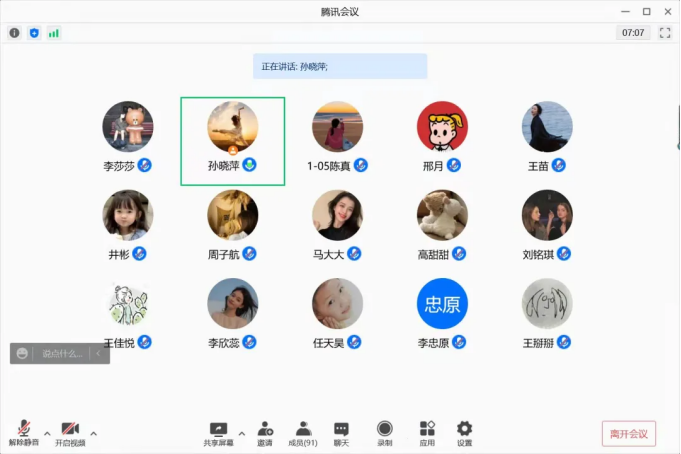Enter full screen mode using the expand icon
The width and height of the screenshot is (681, 454).
point(664,33)
